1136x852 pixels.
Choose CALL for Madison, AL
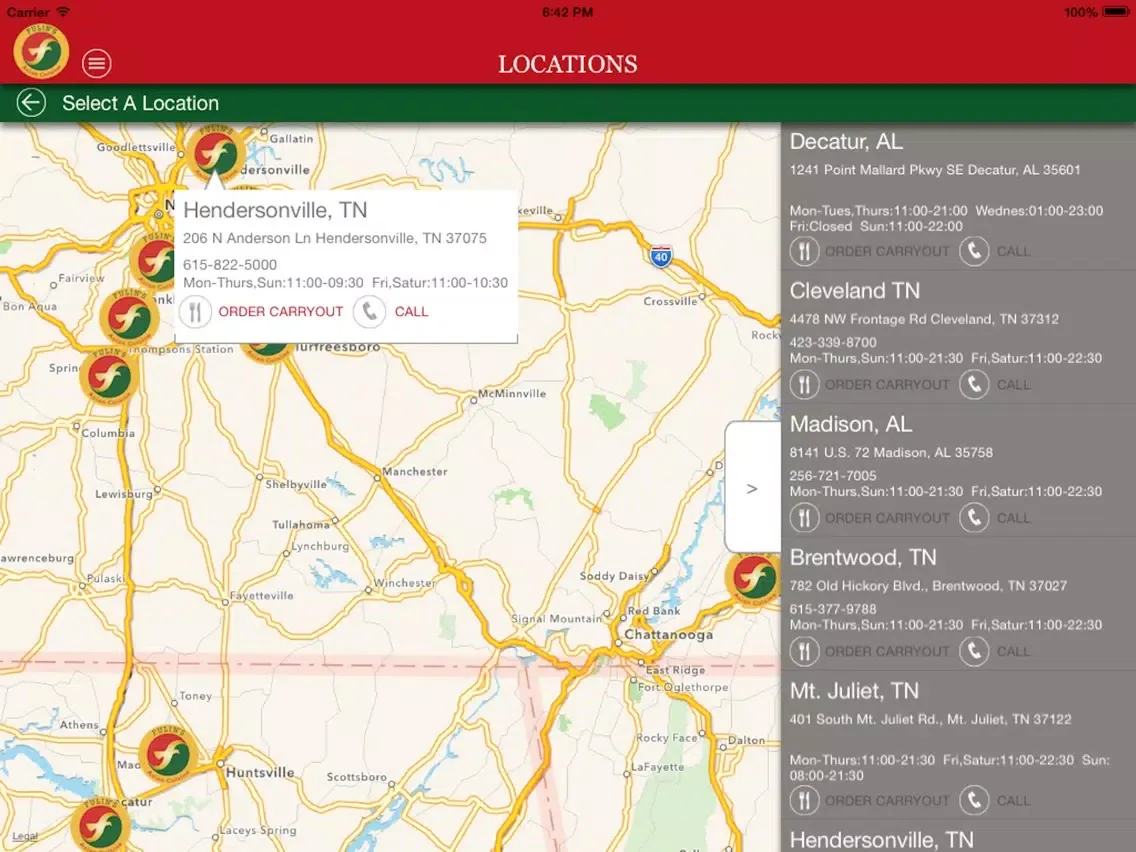pos(1013,518)
